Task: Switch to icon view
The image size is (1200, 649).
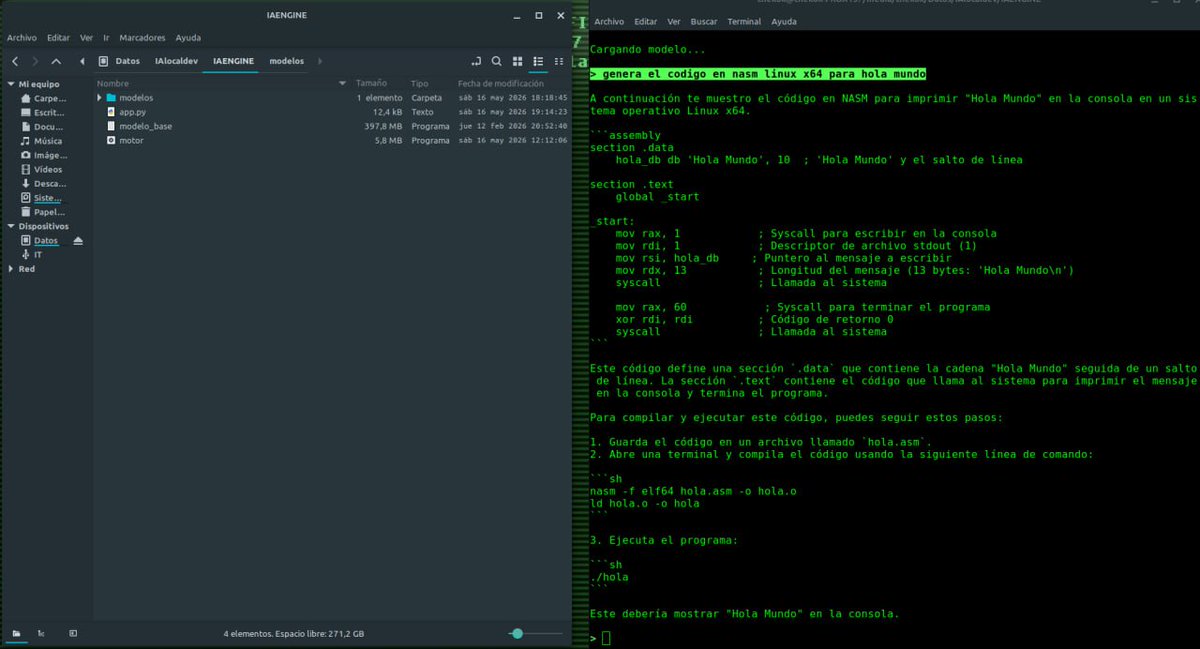Action: (518, 61)
